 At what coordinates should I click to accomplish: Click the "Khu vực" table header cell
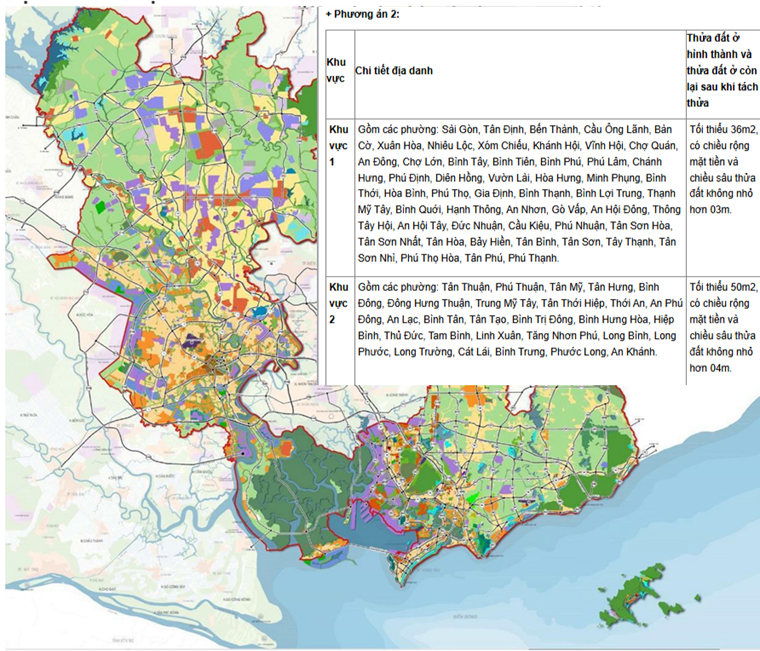click(x=336, y=71)
